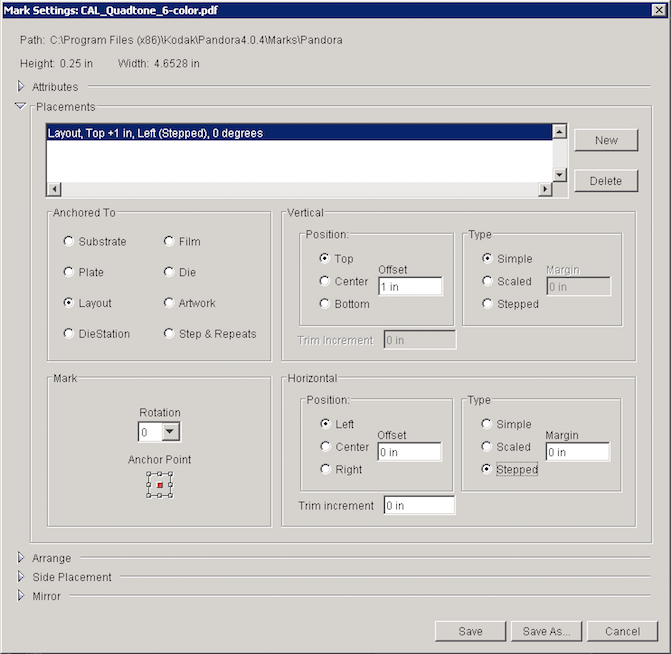671x654 pixels.
Task: Click Save As... button
Action: click(x=546, y=631)
